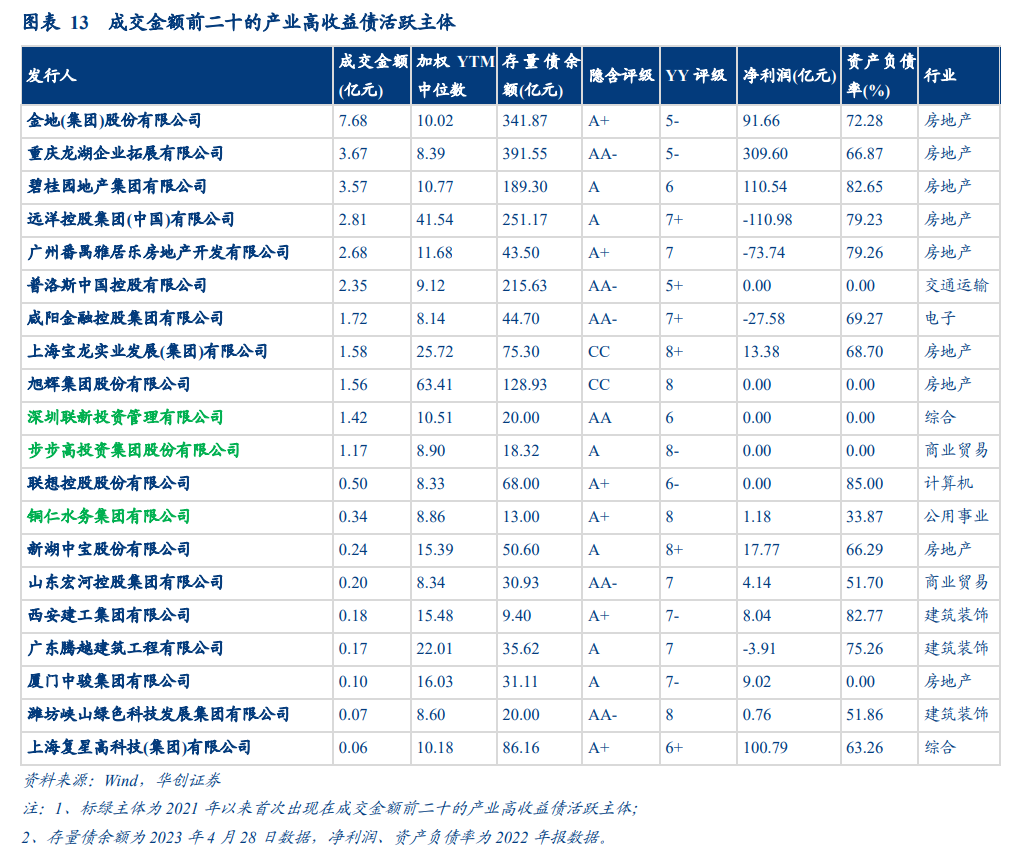Viewport: 1013px width, 857px height.
Task: Click the YY 评级 column header
Action: pyautogui.click(x=696, y=76)
